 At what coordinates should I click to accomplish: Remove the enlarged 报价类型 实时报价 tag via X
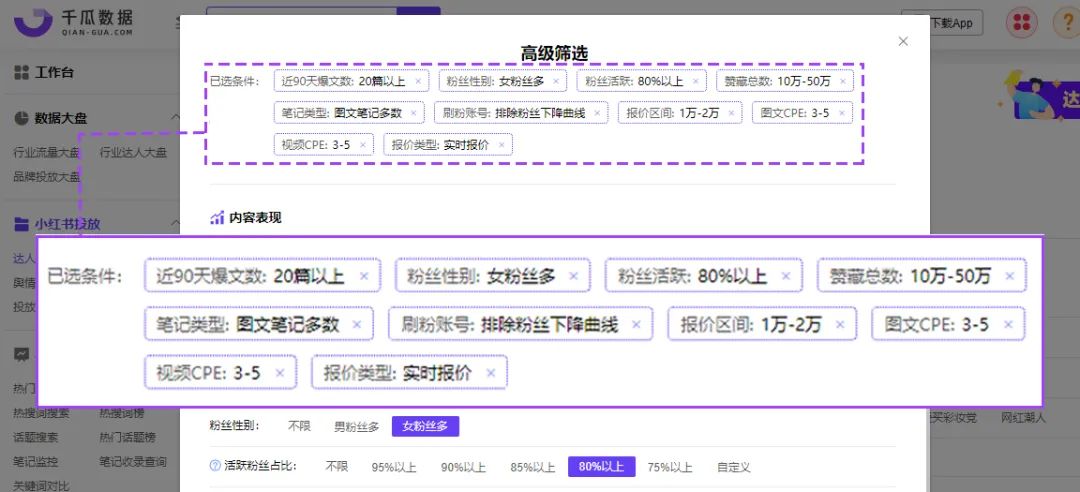coord(490,373)
